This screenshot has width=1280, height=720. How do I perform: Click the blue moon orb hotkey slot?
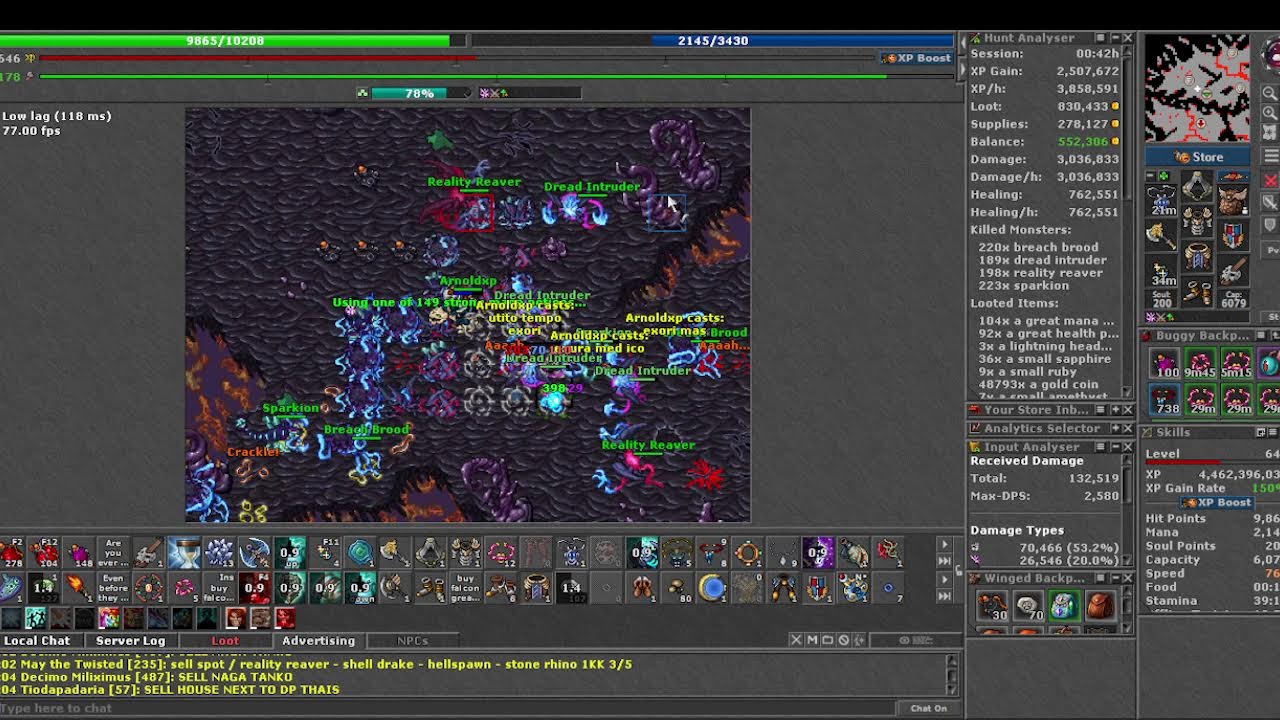tap(712, 587)
